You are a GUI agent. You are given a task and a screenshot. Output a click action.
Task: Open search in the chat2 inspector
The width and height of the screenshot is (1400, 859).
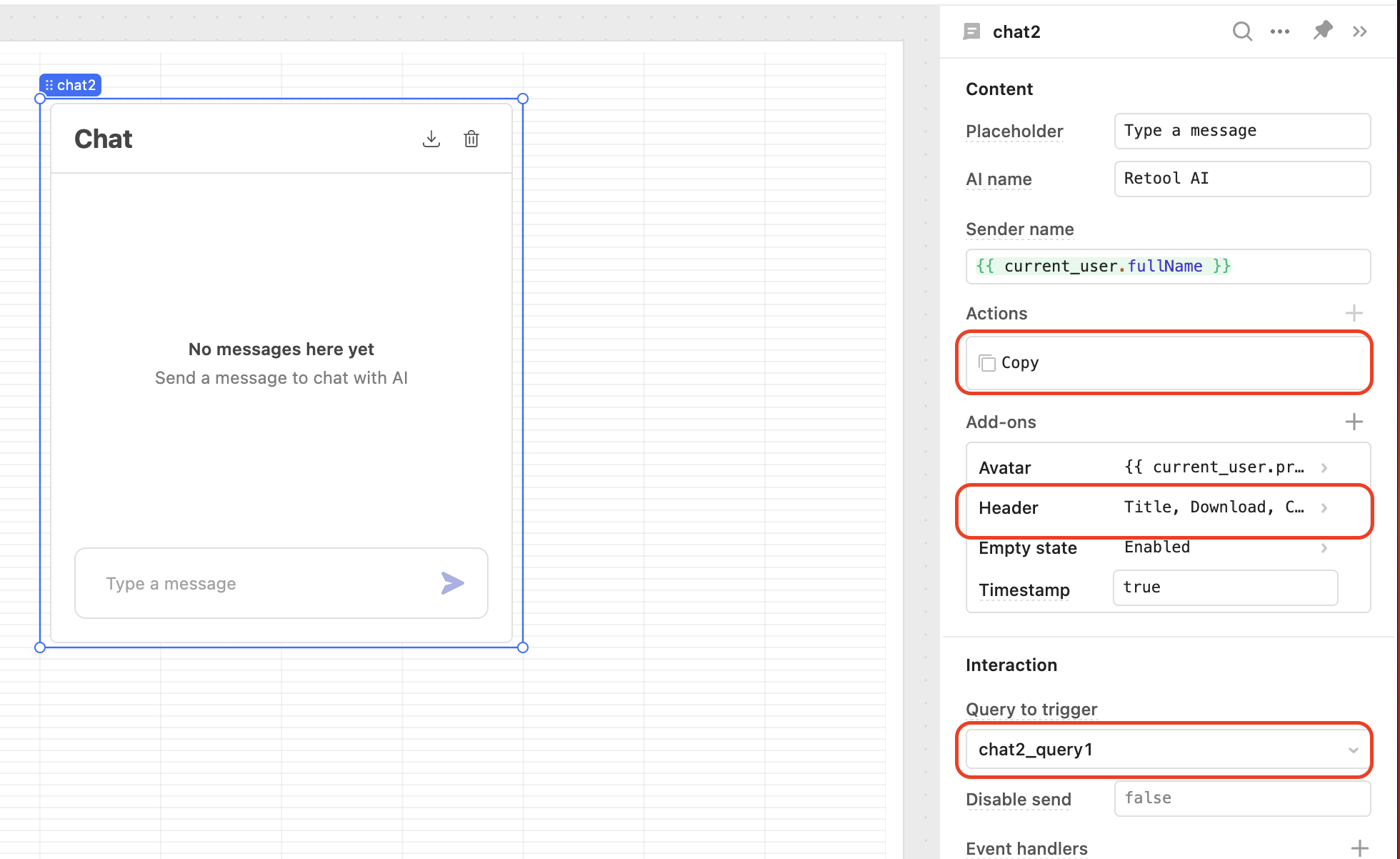(x=1242, y=31)
